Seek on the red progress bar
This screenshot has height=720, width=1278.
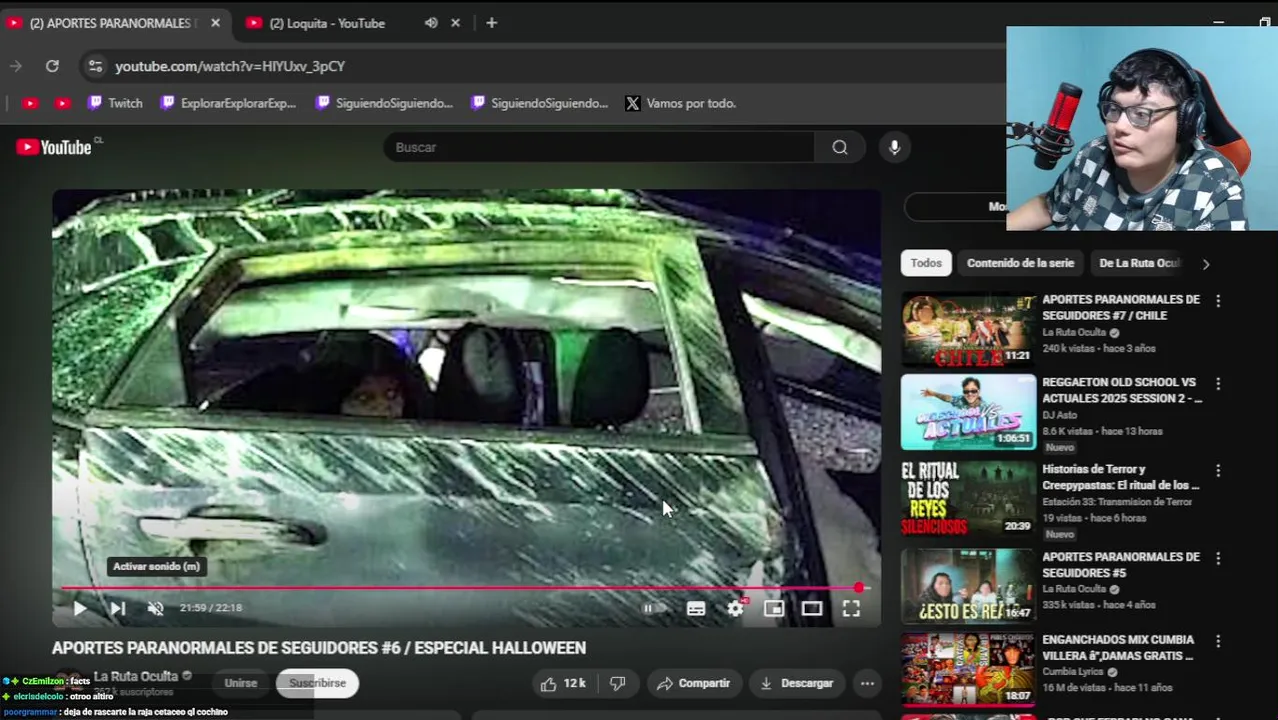[x=465, y=588]
